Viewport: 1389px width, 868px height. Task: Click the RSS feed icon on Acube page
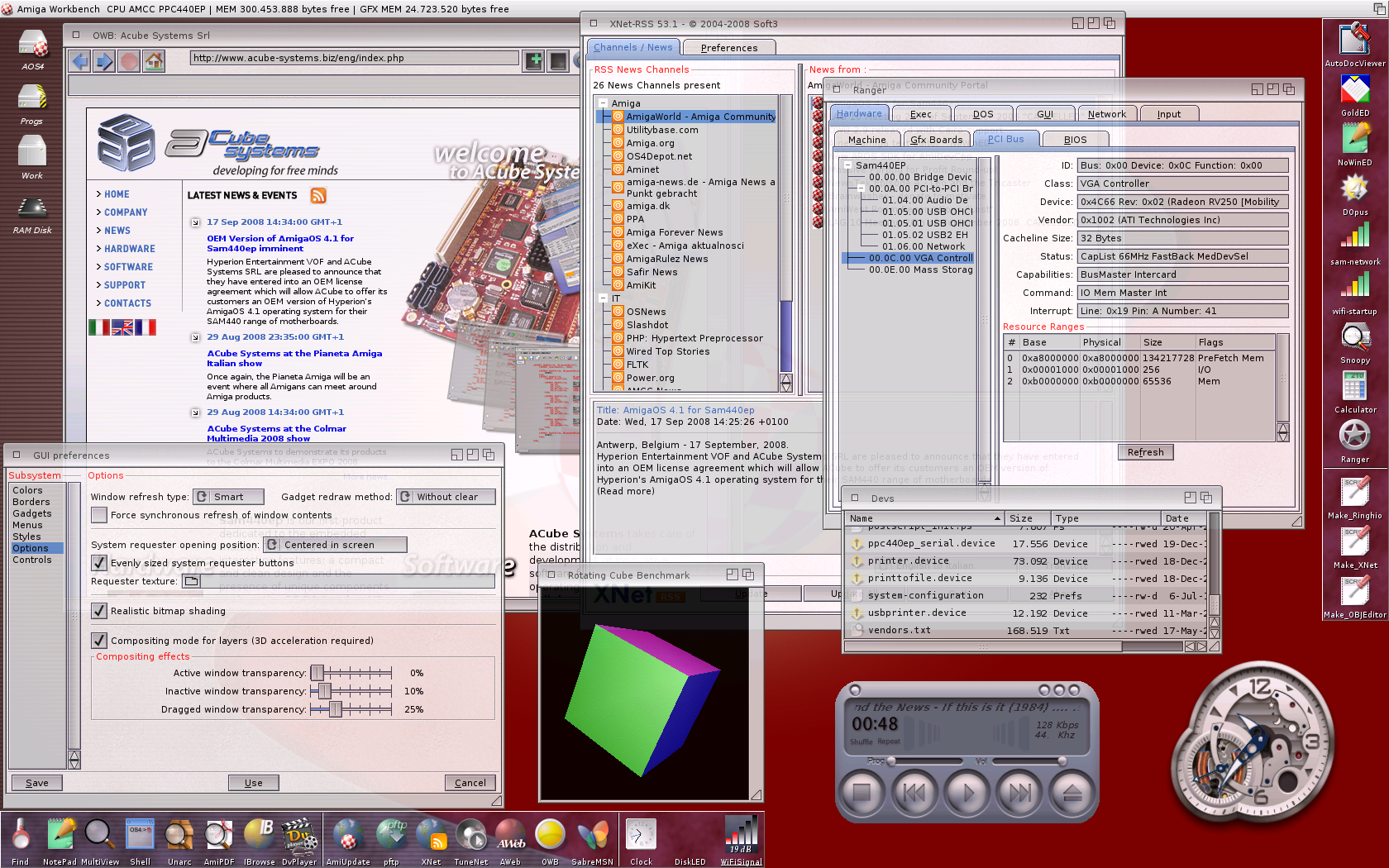click(x=318, y=195)
